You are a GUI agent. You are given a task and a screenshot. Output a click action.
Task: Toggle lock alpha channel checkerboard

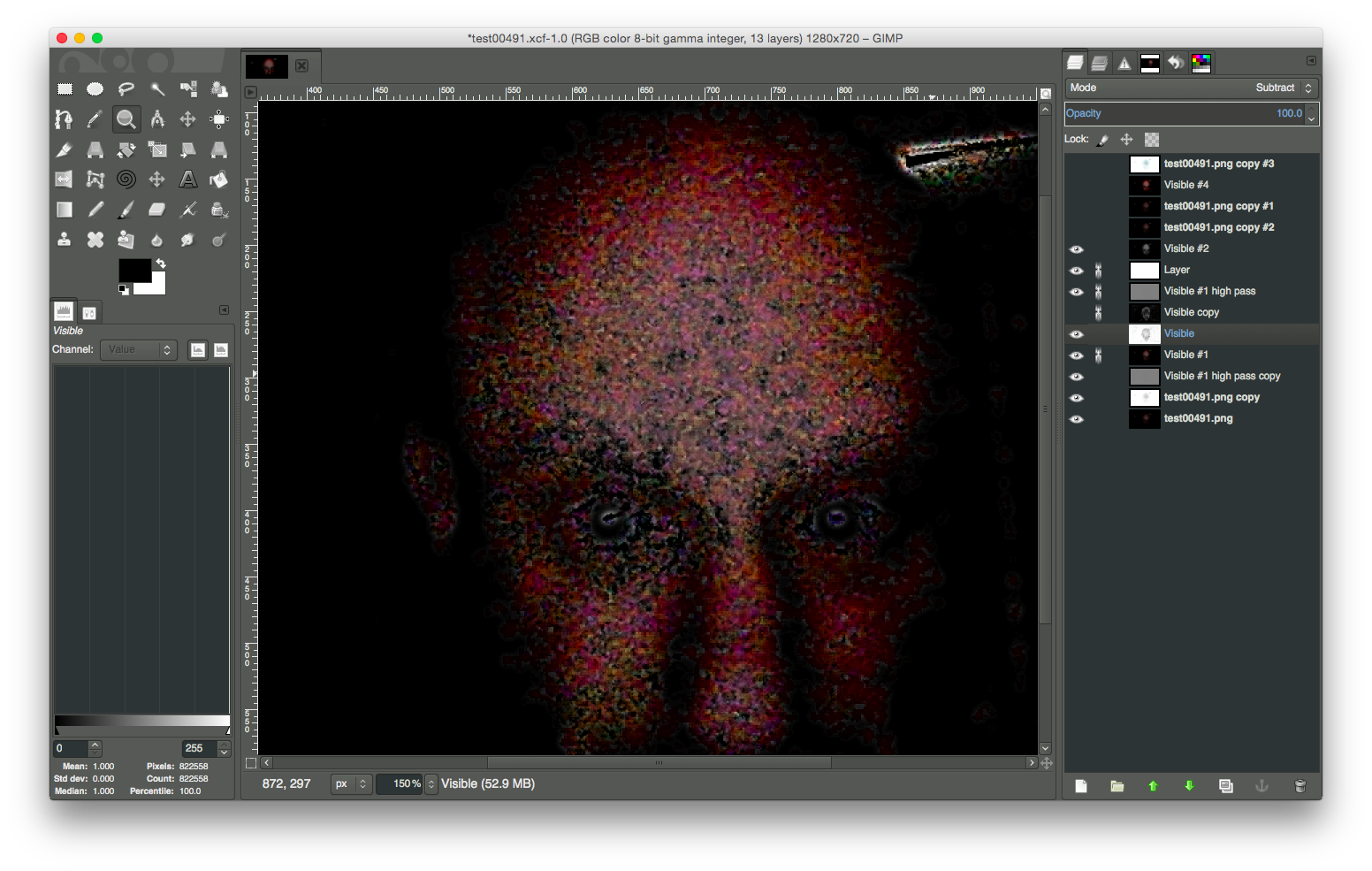coord(1152,140)
